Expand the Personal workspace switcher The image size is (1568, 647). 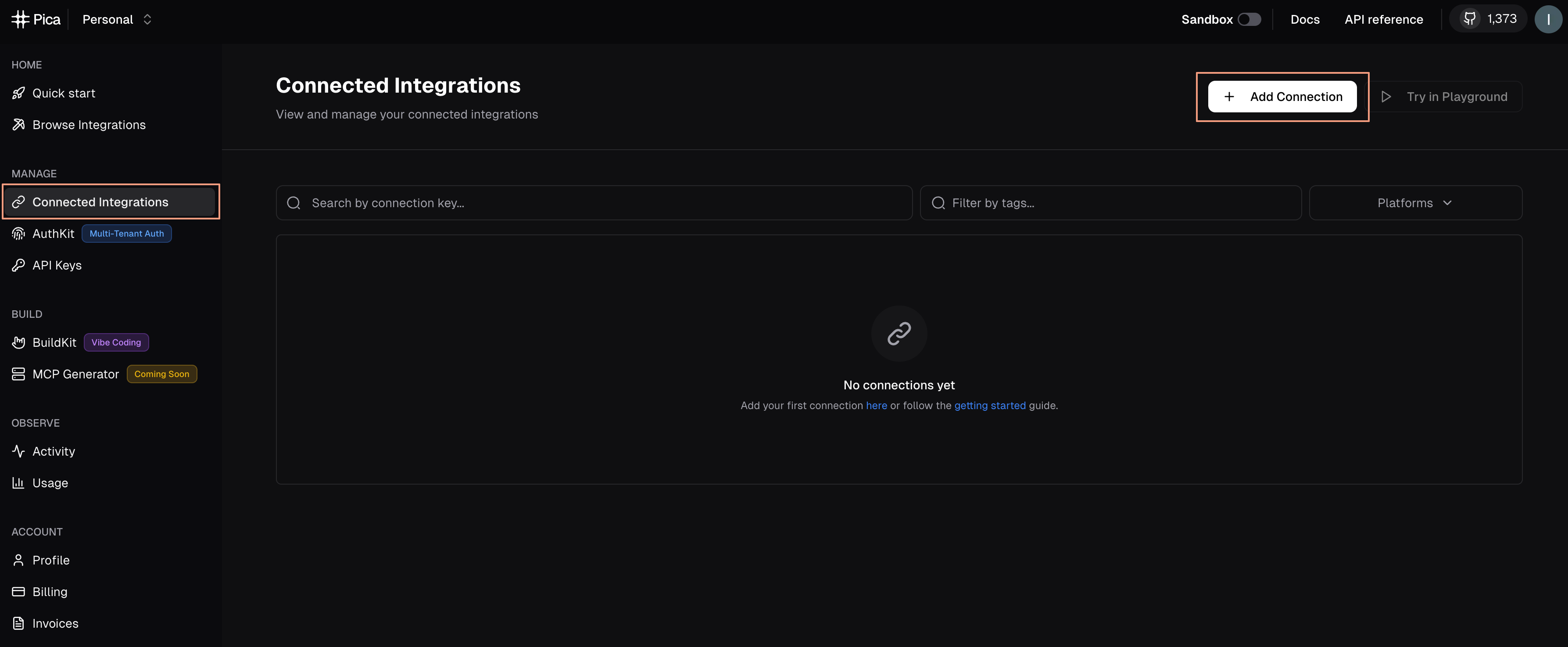[x=117, y=19]
